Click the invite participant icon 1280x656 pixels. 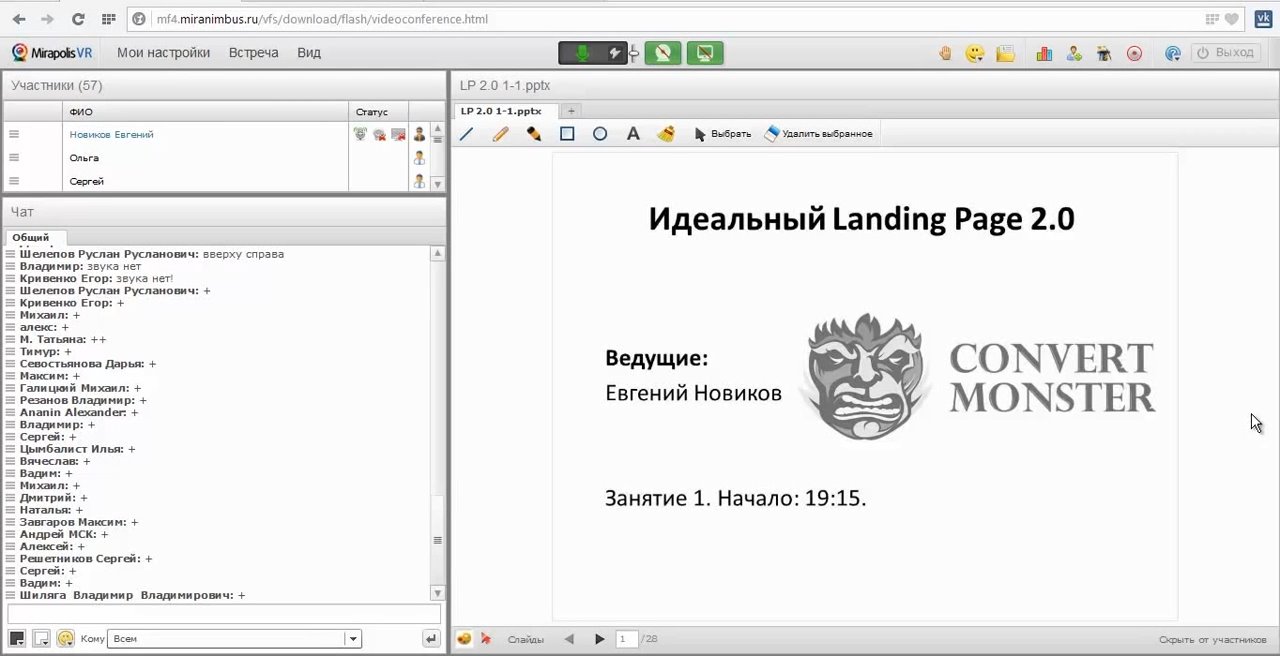point(1074,53)
